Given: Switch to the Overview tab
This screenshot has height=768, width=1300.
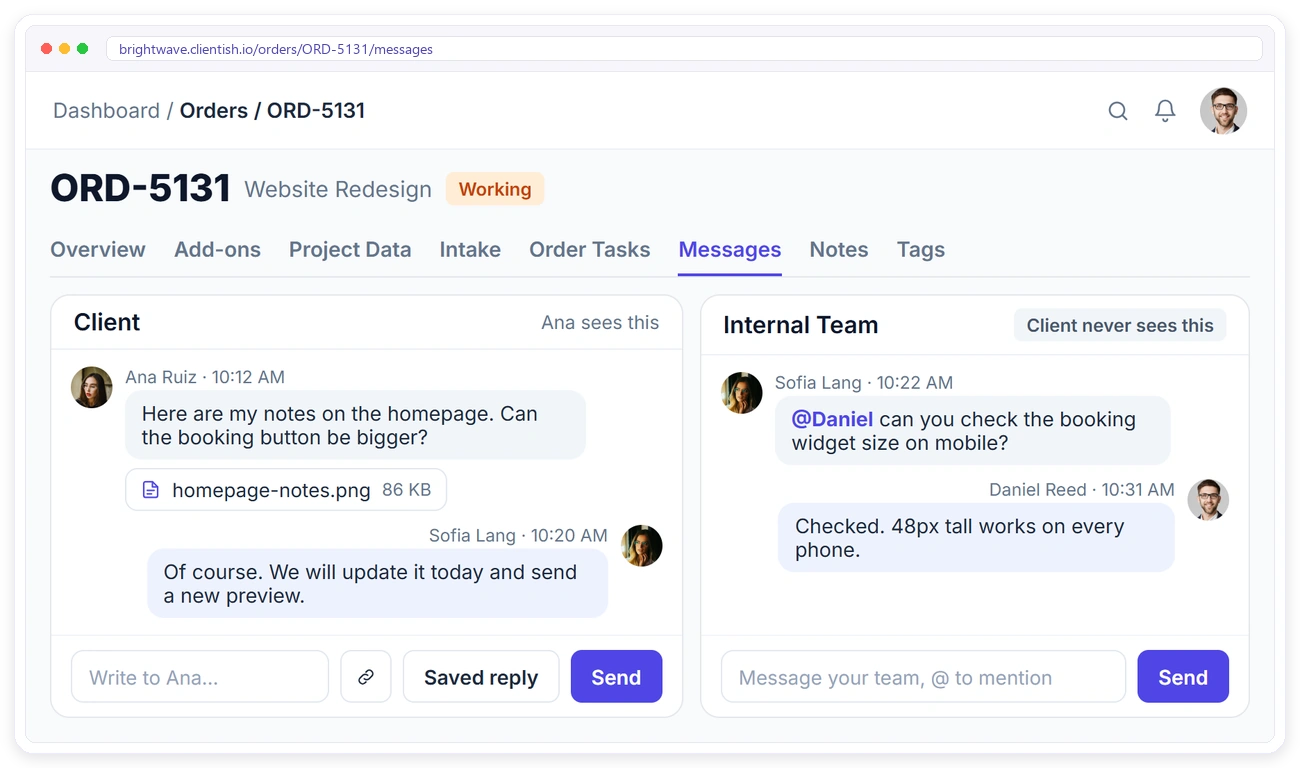Looking at the screenshot, I should tap(98, 250).
